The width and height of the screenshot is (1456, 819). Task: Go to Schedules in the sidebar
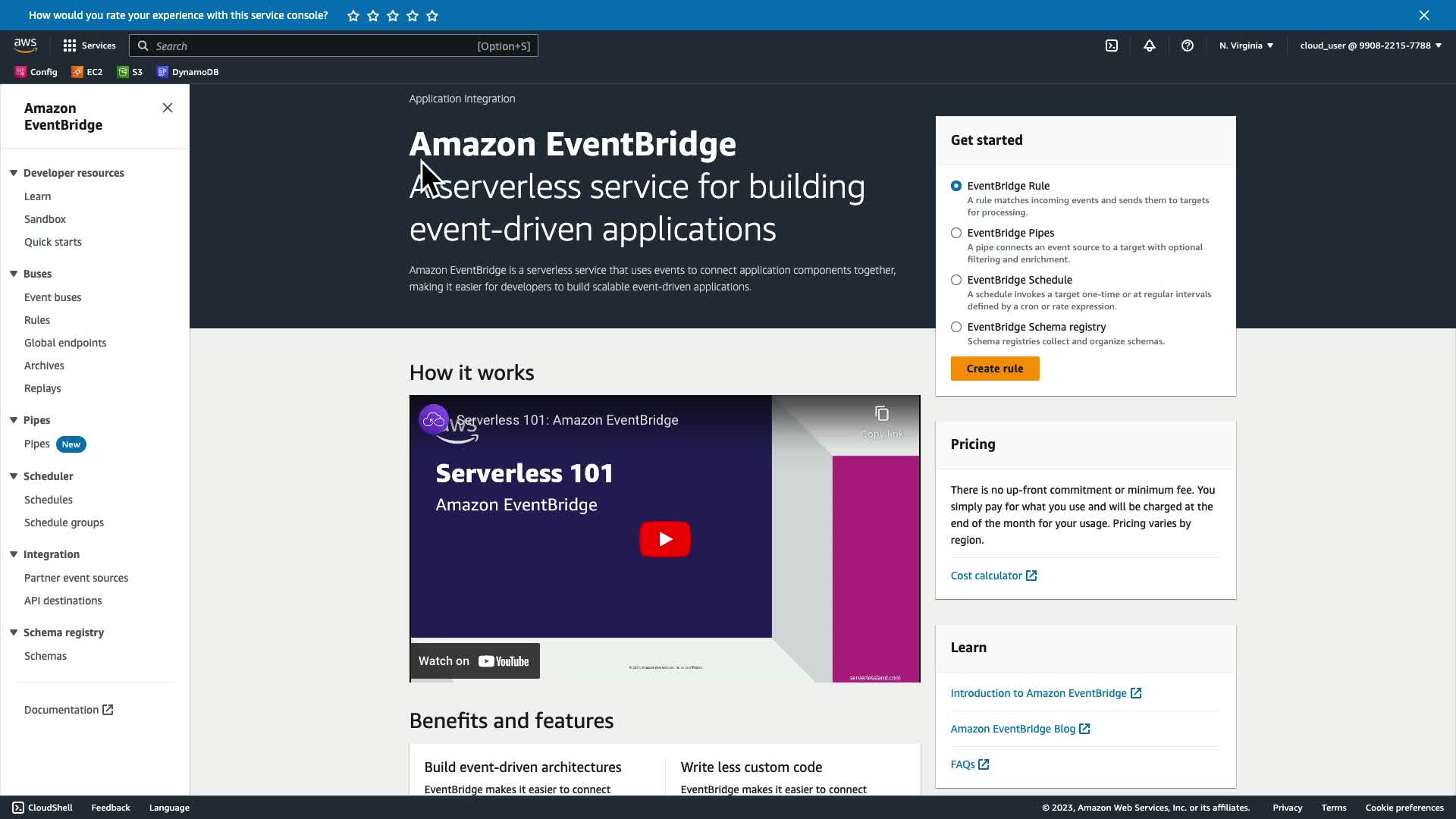(49, 500)
